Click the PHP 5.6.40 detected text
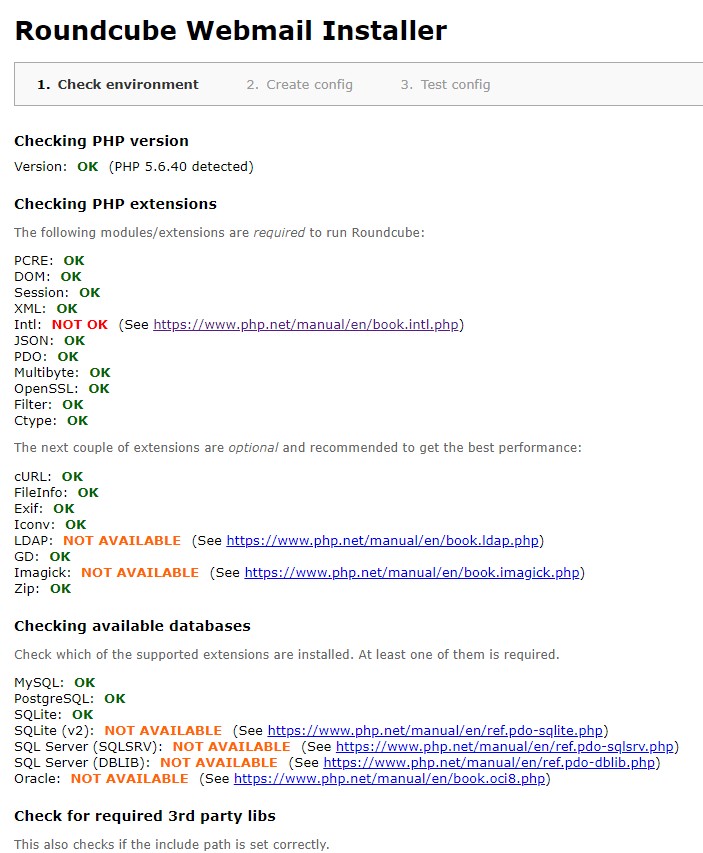This screenshot has width=703, height=853. click(181, 167)
